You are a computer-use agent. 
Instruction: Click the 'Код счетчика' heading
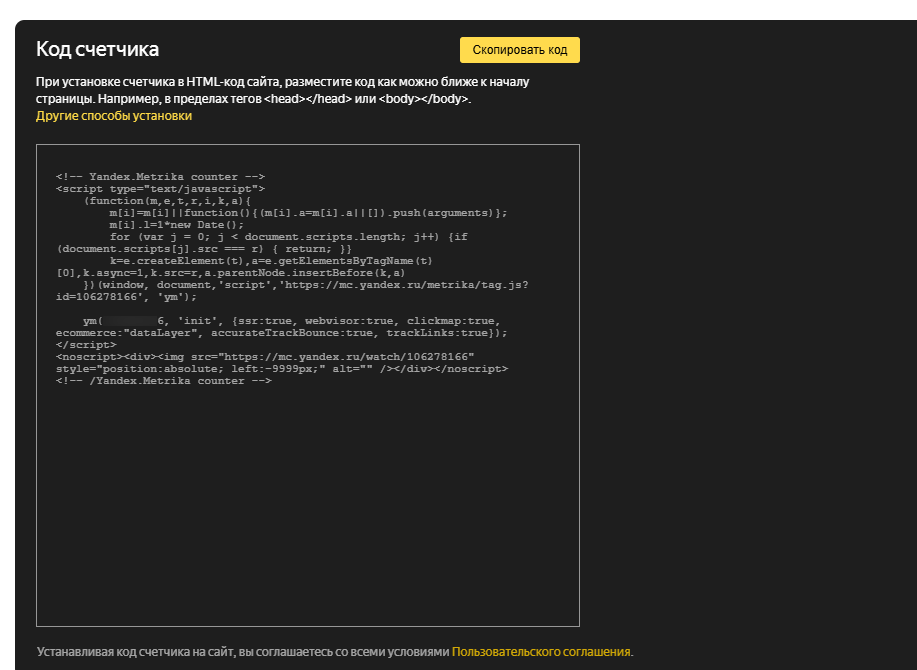pyautogui.click(x=97, y=49)
